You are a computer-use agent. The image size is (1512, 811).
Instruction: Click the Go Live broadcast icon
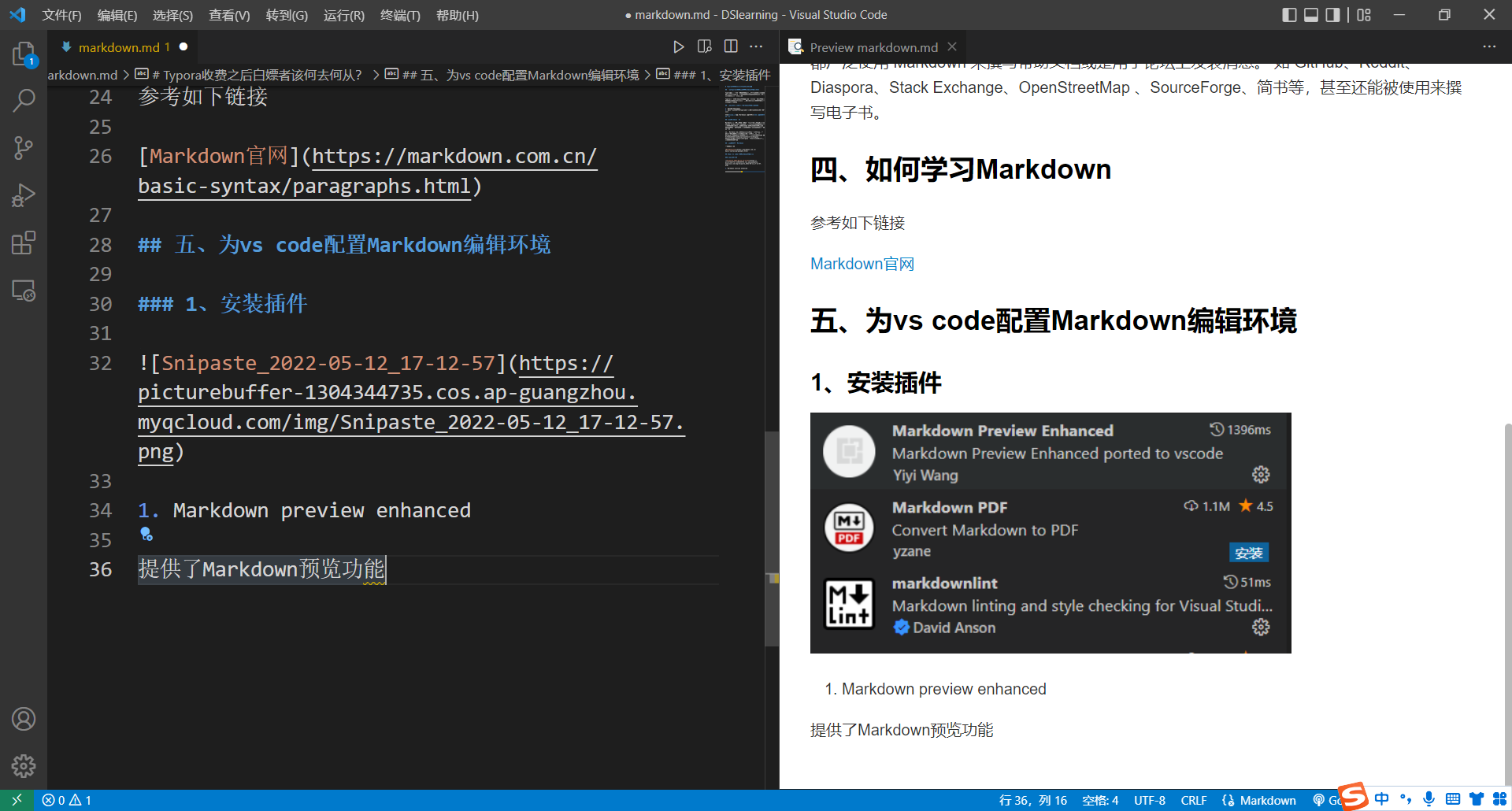1318,800
